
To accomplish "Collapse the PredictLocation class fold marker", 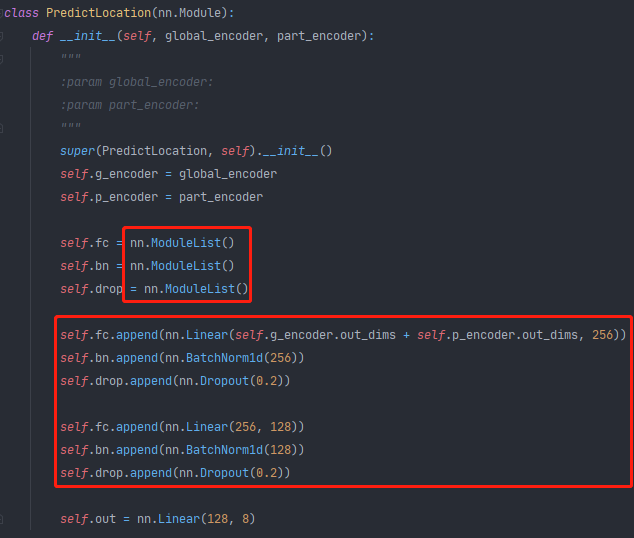I will tap(1, 13).
